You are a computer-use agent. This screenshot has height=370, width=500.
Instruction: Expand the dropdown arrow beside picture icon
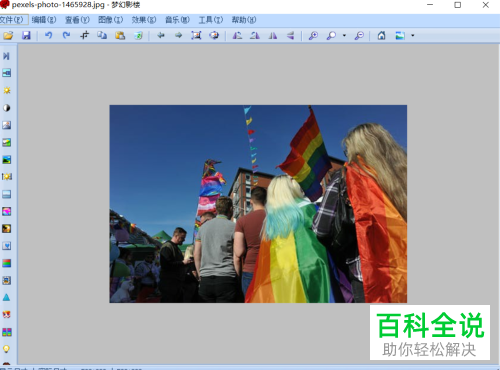coord(413,35)
